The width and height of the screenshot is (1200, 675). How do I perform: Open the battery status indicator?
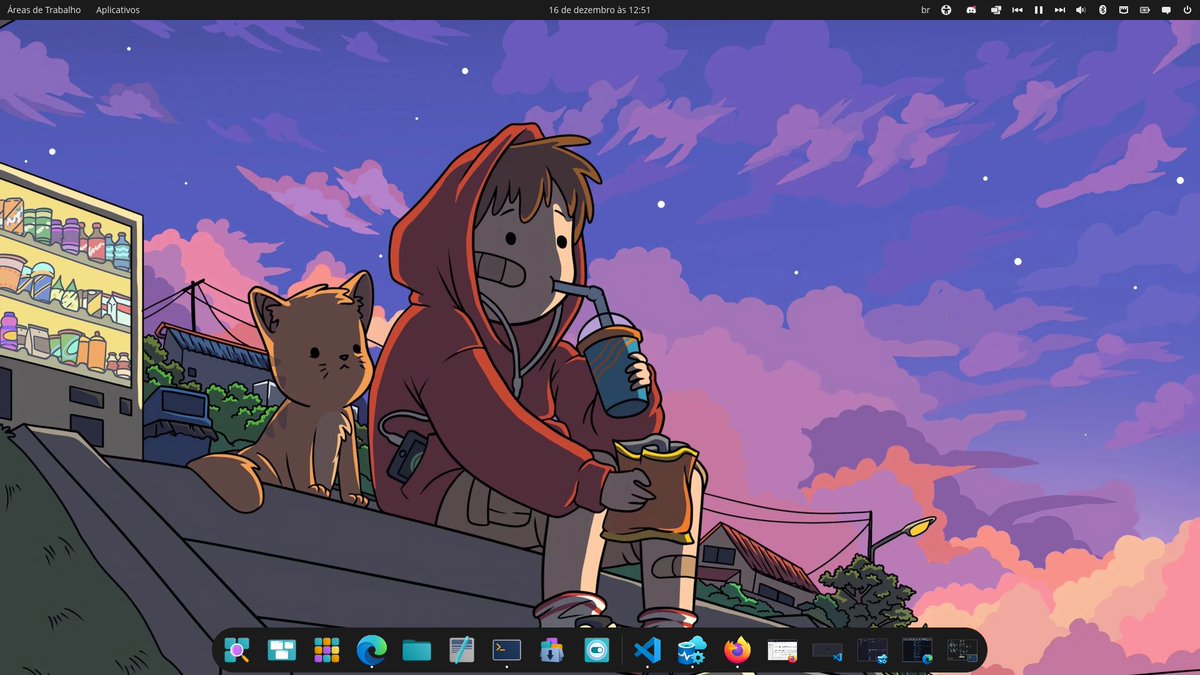click(1145, 10)
